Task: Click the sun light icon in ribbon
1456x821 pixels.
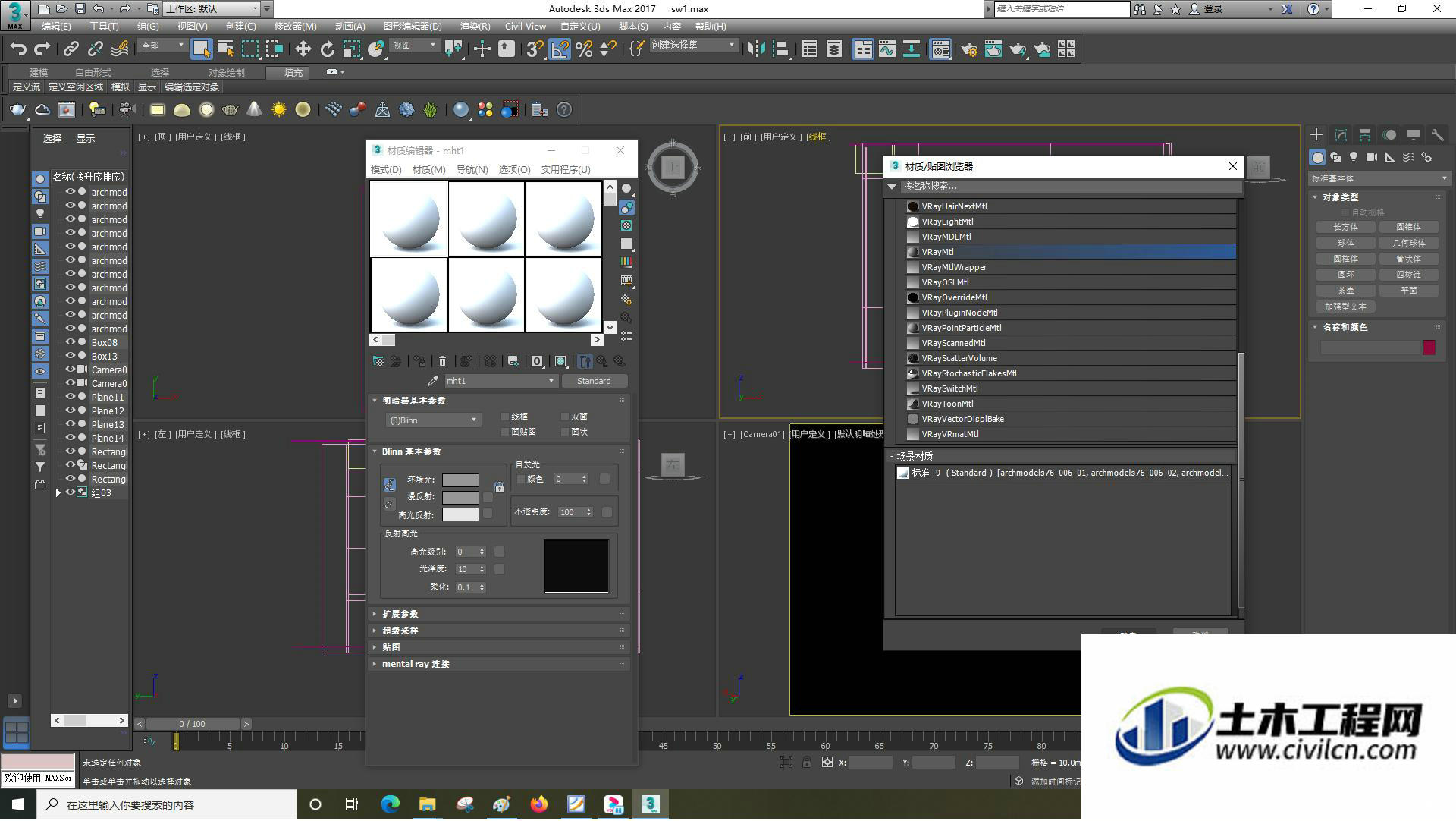Action: point(278,110)
